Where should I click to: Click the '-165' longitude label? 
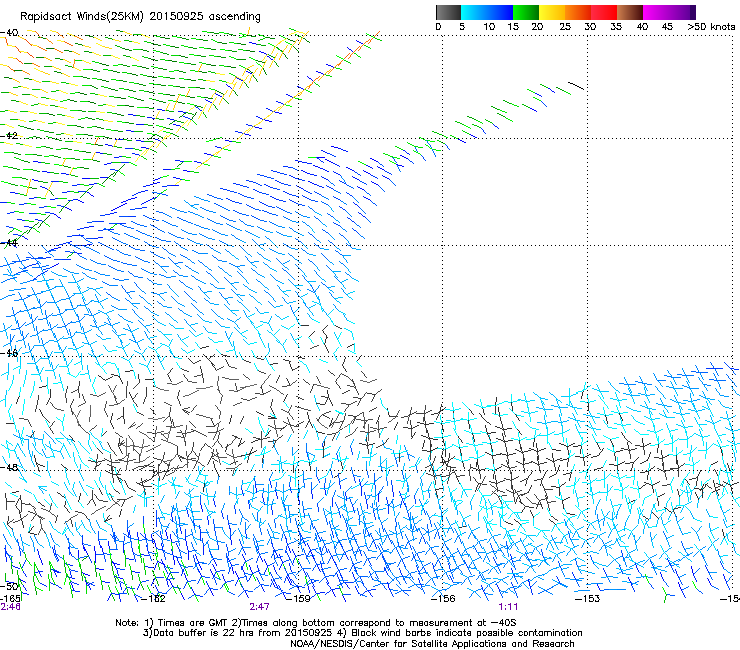point(10,598)
